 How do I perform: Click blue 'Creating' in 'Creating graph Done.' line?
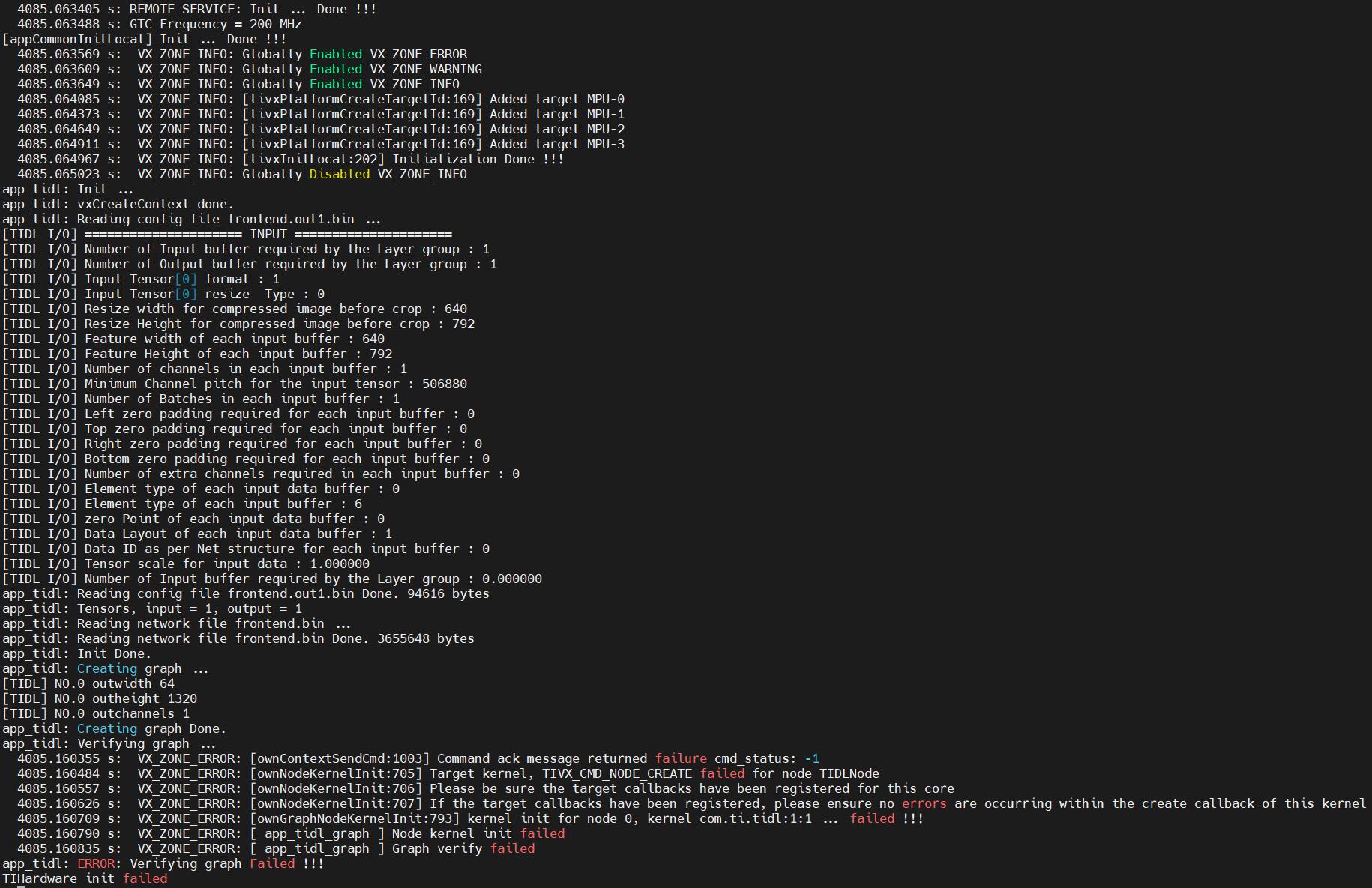pyautogui.click(x=107, y=728)
